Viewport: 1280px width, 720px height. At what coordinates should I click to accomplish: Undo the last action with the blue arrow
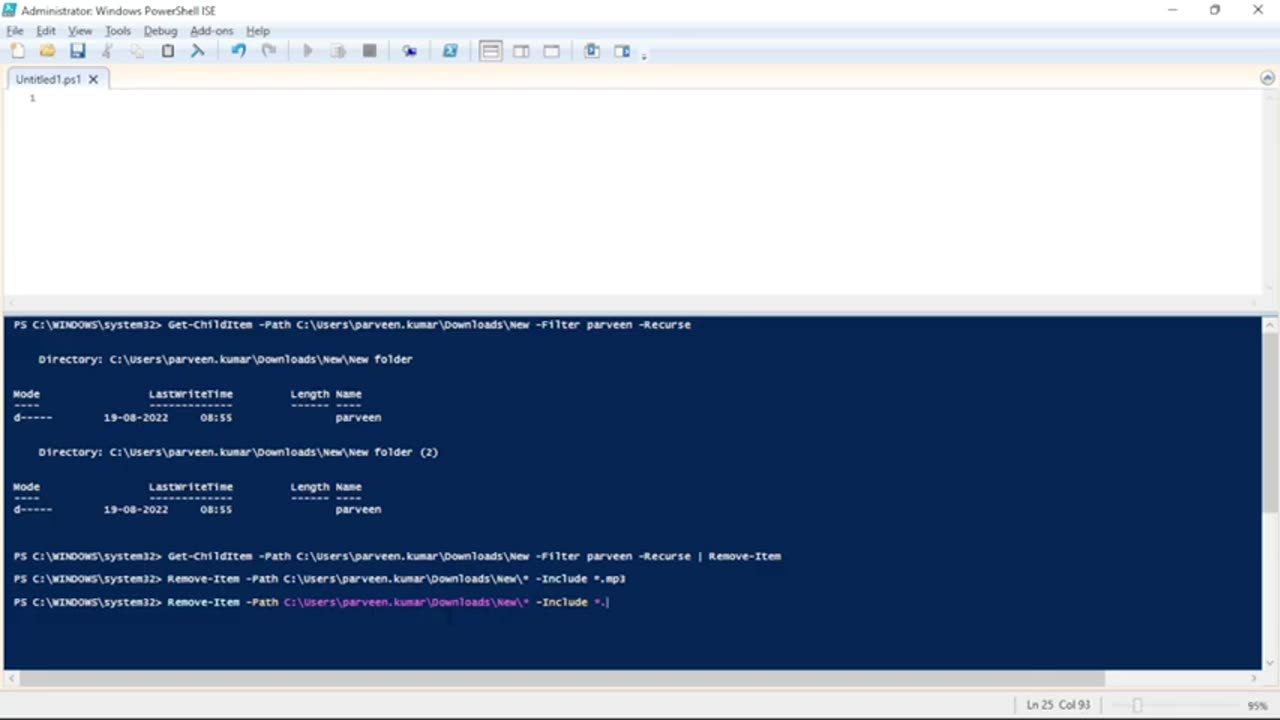pyautogui.click(x=238, y=51)
